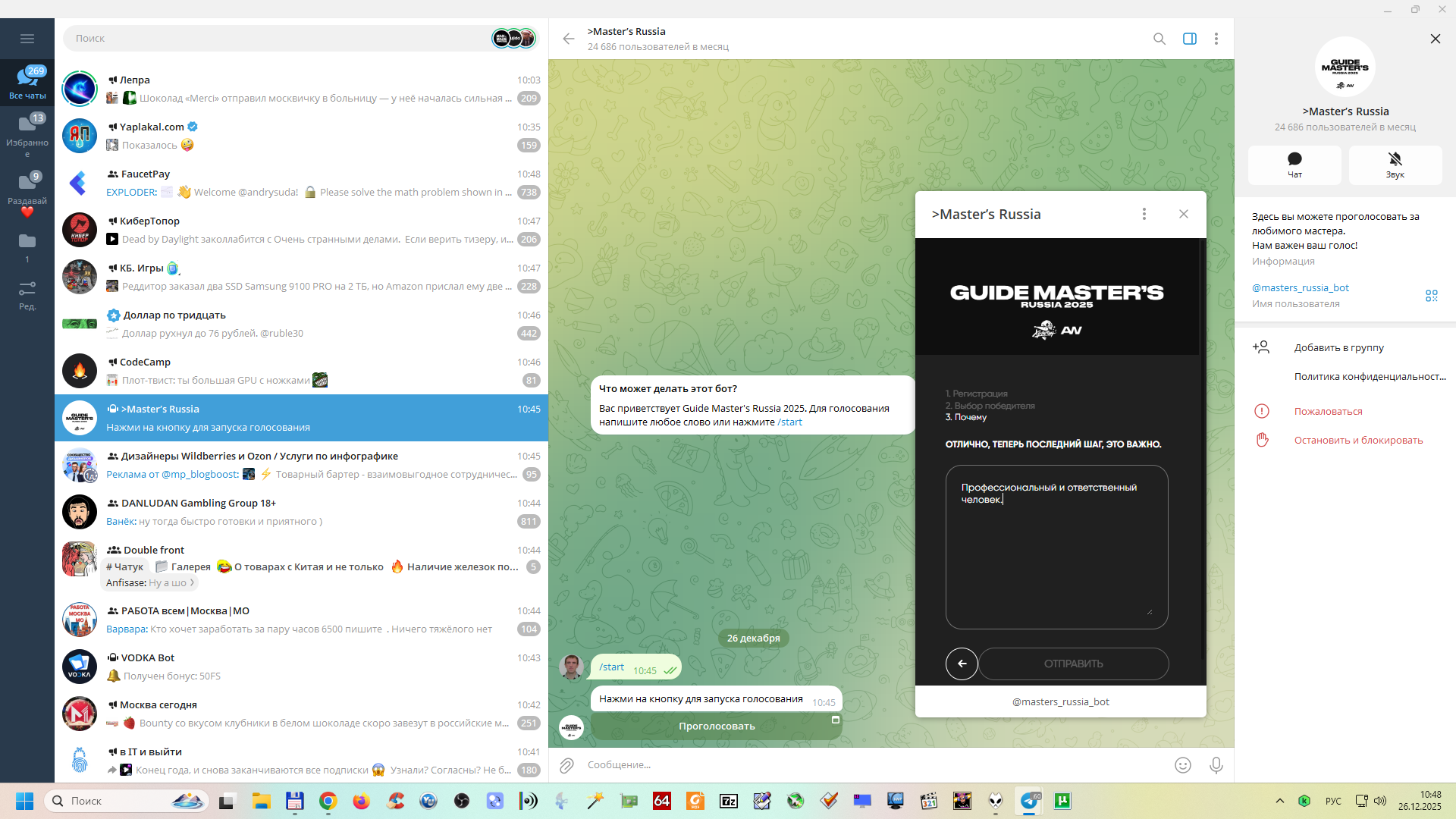
Task: Click the search icon in chat header
Action: pyautogui.click(x=1159, y=39)
